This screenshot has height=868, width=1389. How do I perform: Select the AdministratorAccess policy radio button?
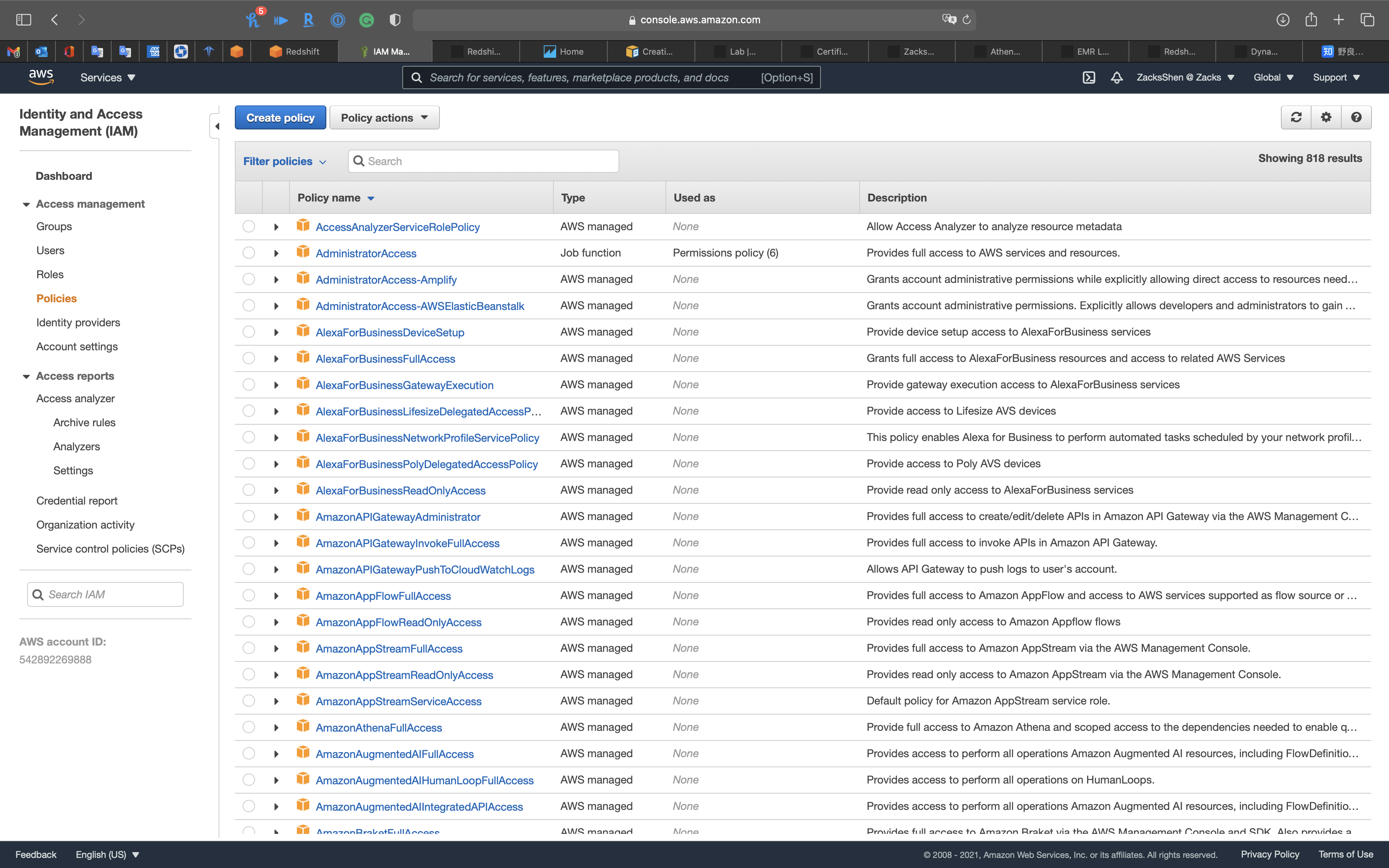coord(248,253)
